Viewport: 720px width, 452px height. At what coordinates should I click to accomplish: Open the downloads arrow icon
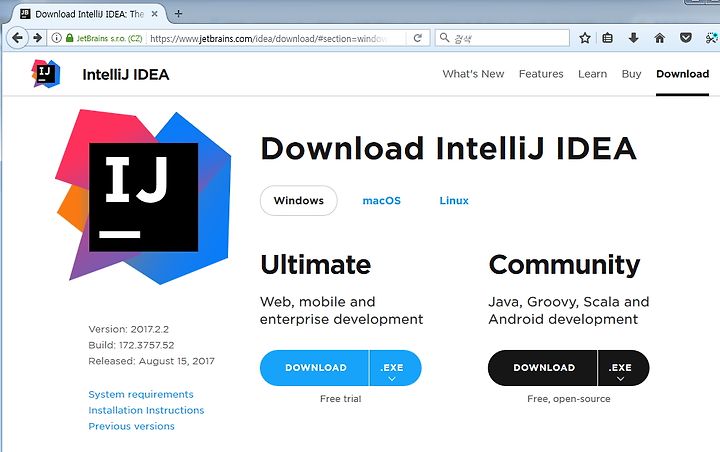[x=633, y=38]
